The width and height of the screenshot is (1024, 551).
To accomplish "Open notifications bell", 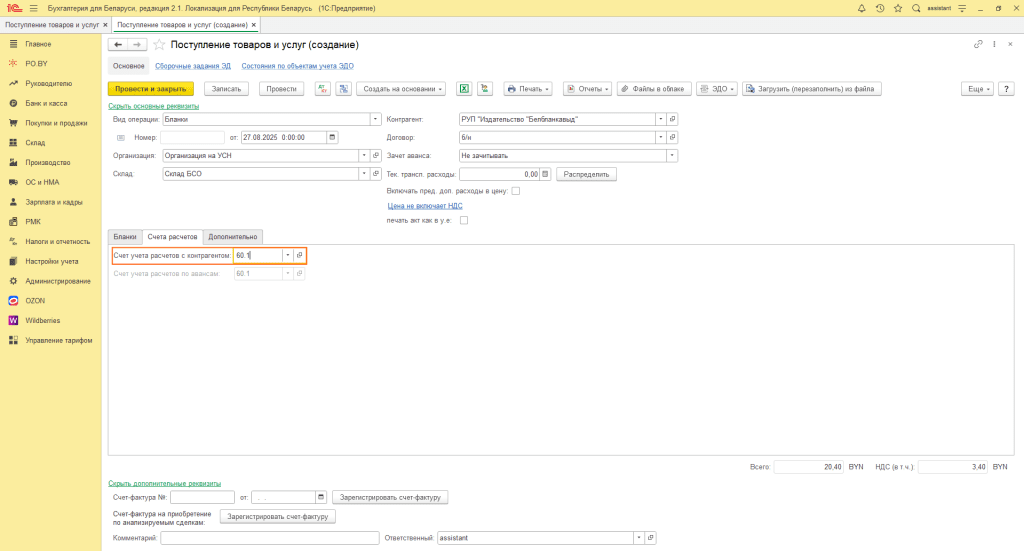I will (861, 8).
